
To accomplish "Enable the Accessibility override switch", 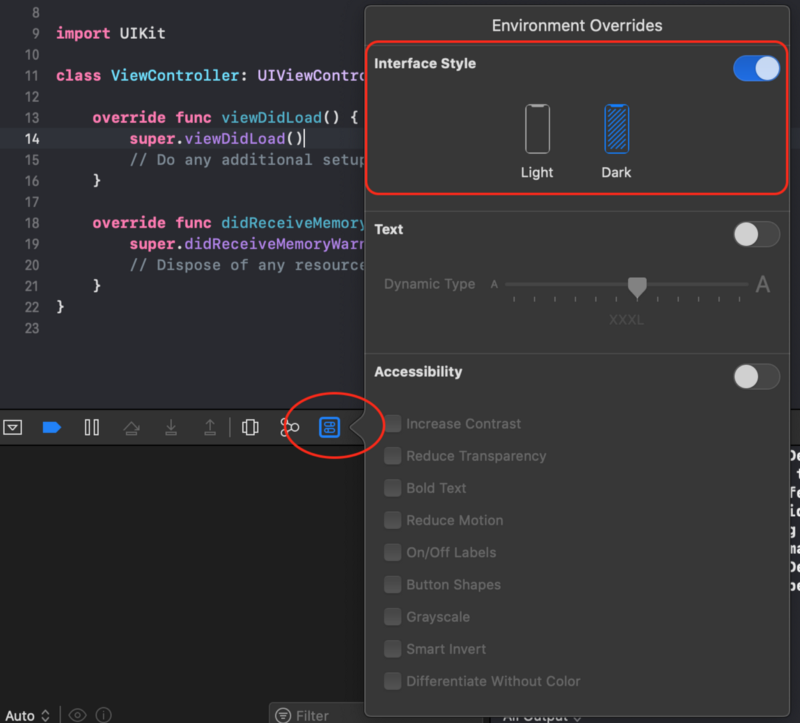I will tap(756, 376).
